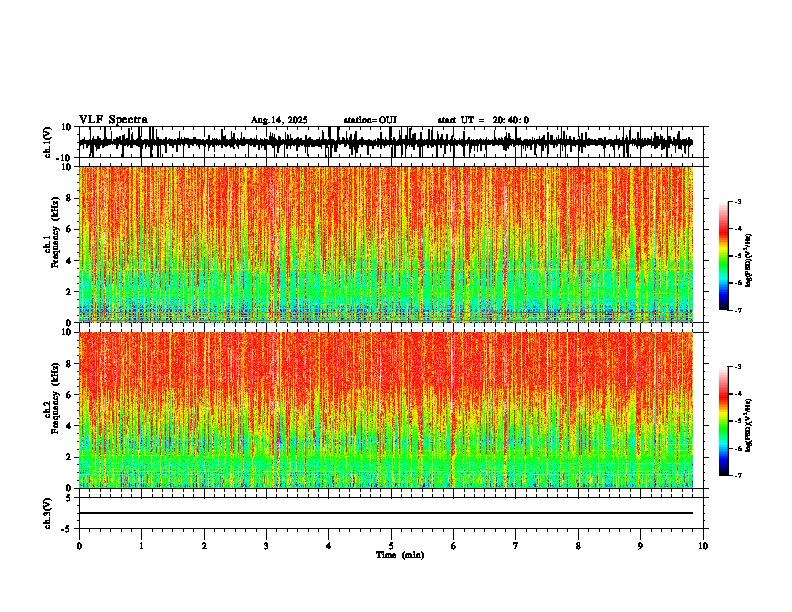Select the "start UT = 20:40:0" text
Viewport: 792px width, 612px height.
click(483, 120)
